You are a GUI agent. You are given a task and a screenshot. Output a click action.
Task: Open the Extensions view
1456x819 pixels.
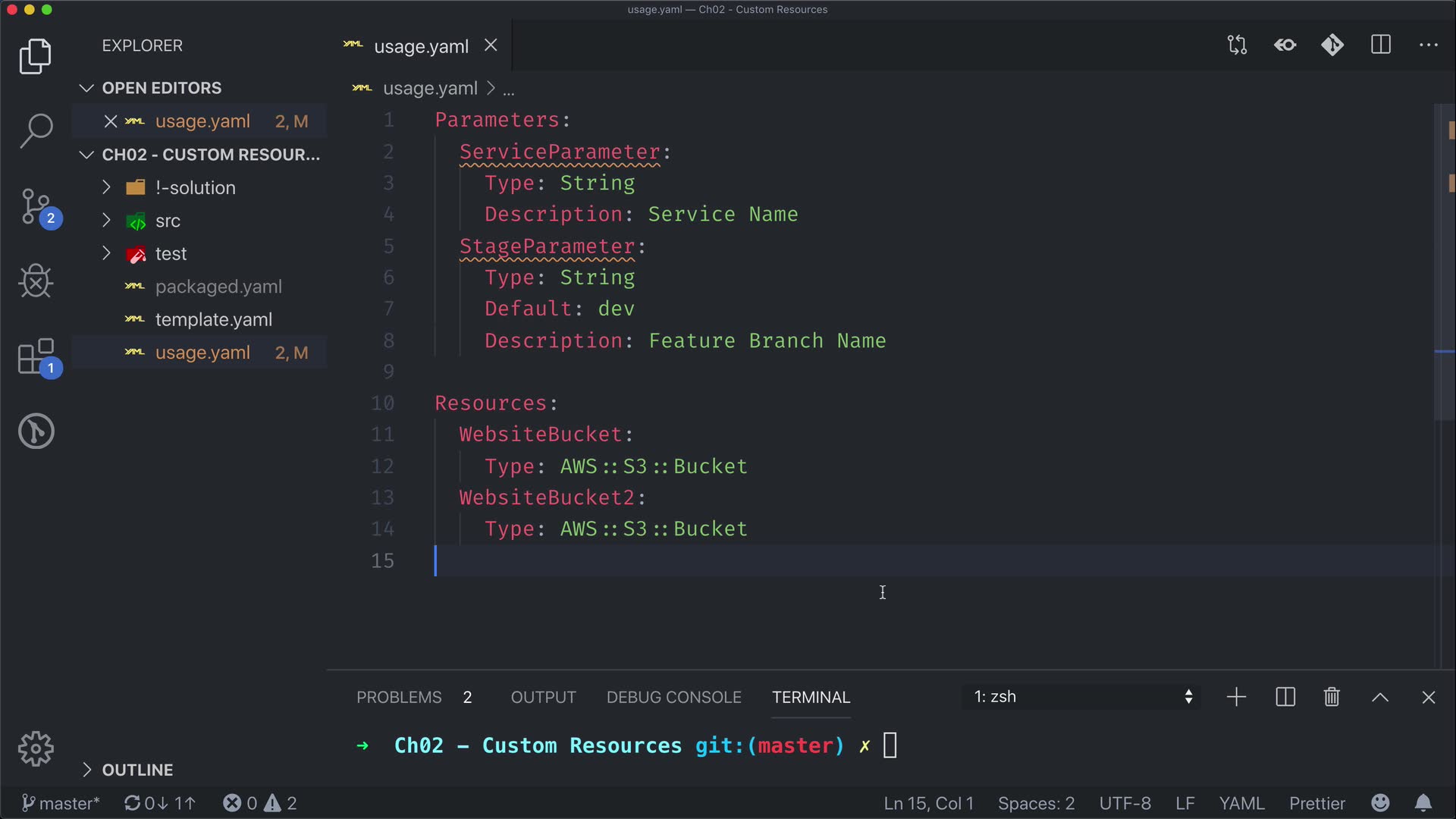(36, 356)
